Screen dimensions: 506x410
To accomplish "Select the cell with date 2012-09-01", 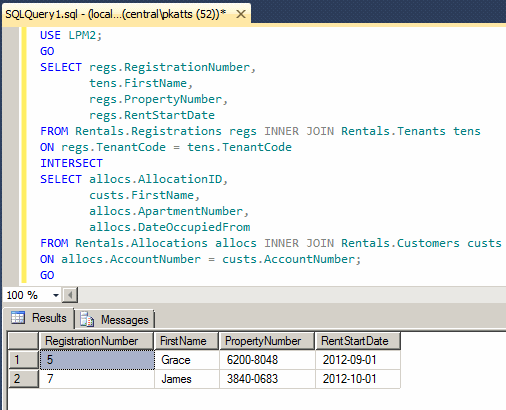I will 358,360.
